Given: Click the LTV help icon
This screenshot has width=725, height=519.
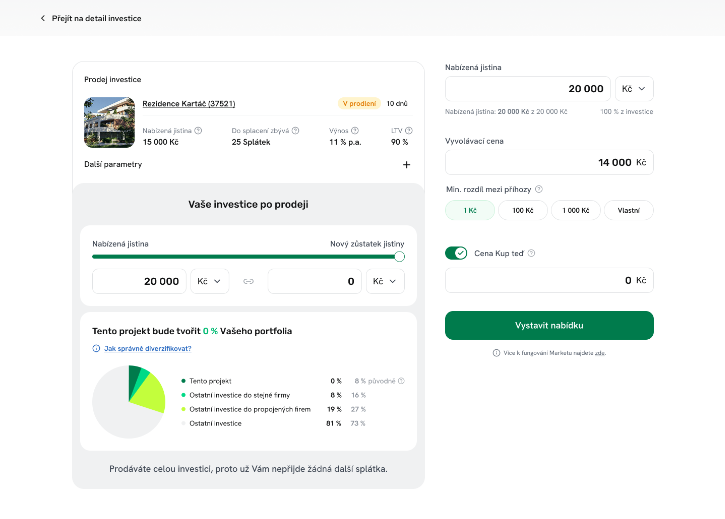Looking at the screenshot, I should (x=407, y=130).
